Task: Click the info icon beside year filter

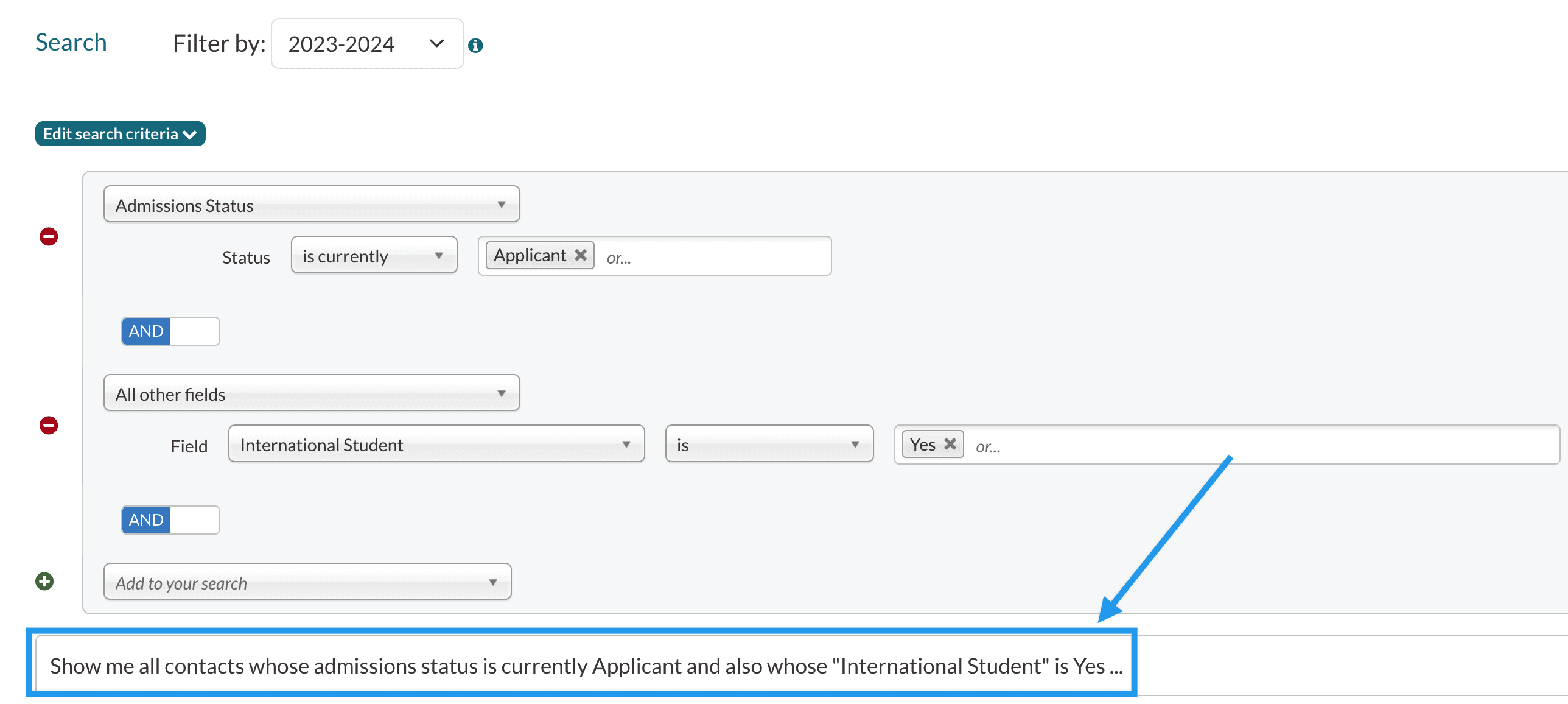Action: point(475,45)
